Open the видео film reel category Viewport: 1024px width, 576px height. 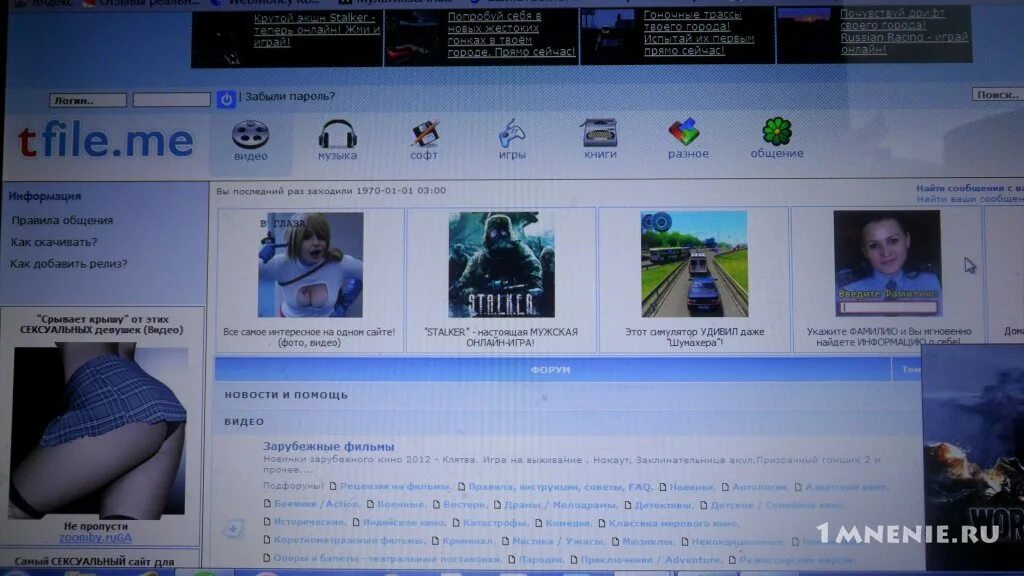coord(251,141)
